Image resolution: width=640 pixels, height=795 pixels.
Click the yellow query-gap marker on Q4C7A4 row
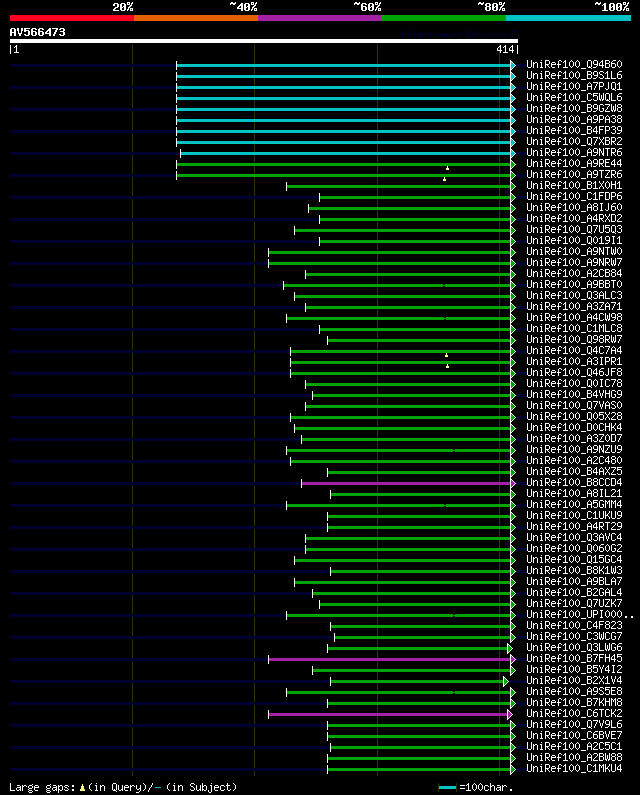(446, 355)
